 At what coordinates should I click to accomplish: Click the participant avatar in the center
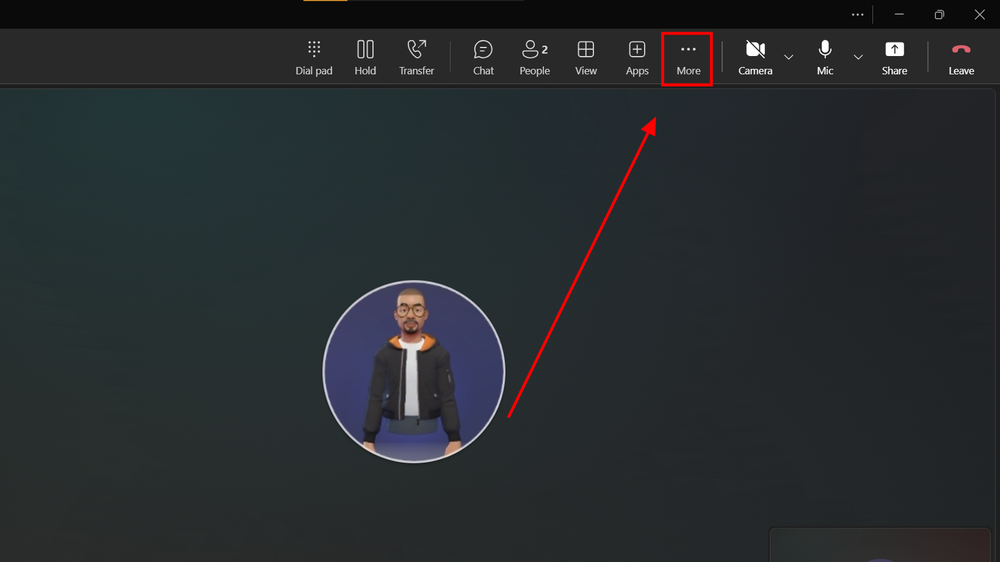click(x=413, y=371)
